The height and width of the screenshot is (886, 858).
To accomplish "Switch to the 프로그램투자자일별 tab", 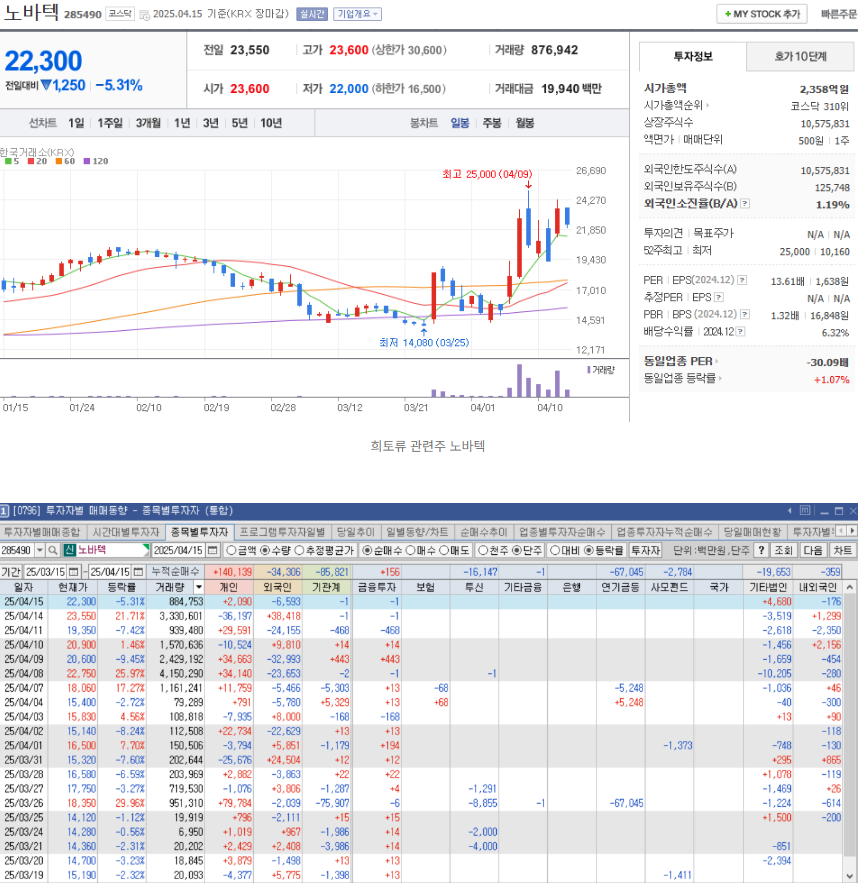I will pyautogui.click(x=282, y=532).
